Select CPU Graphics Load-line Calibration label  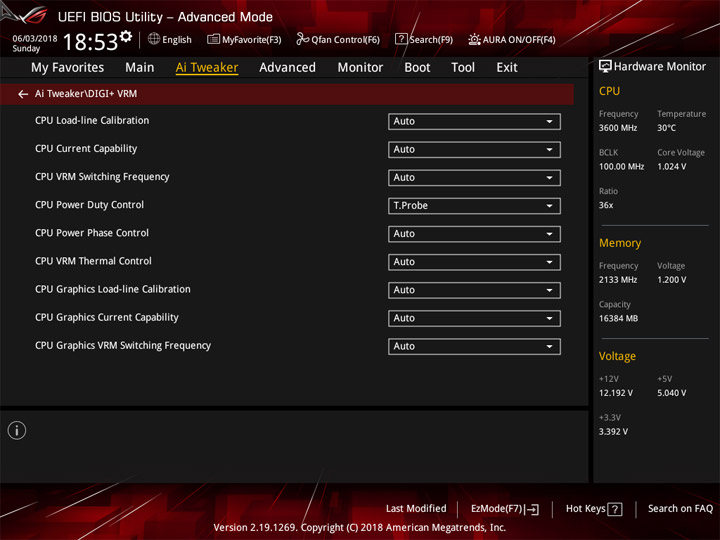tap(112, 289)
